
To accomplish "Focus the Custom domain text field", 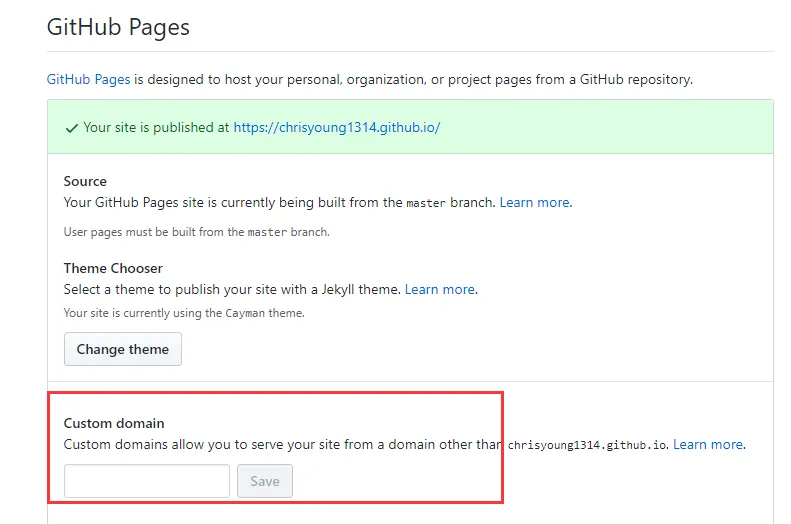I will click(x=147, y=481).
